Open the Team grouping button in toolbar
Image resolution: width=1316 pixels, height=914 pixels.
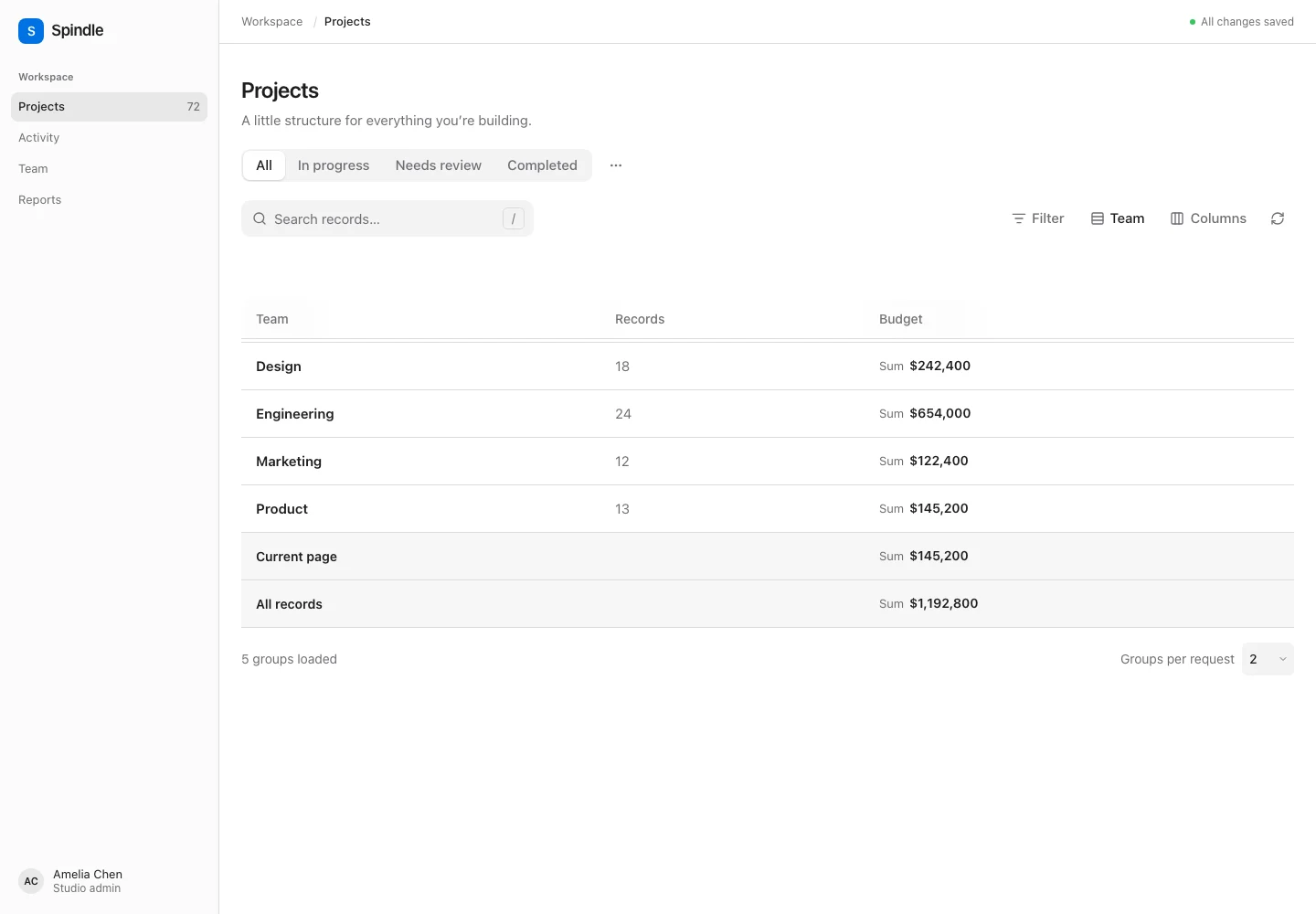pos(1118,218)
